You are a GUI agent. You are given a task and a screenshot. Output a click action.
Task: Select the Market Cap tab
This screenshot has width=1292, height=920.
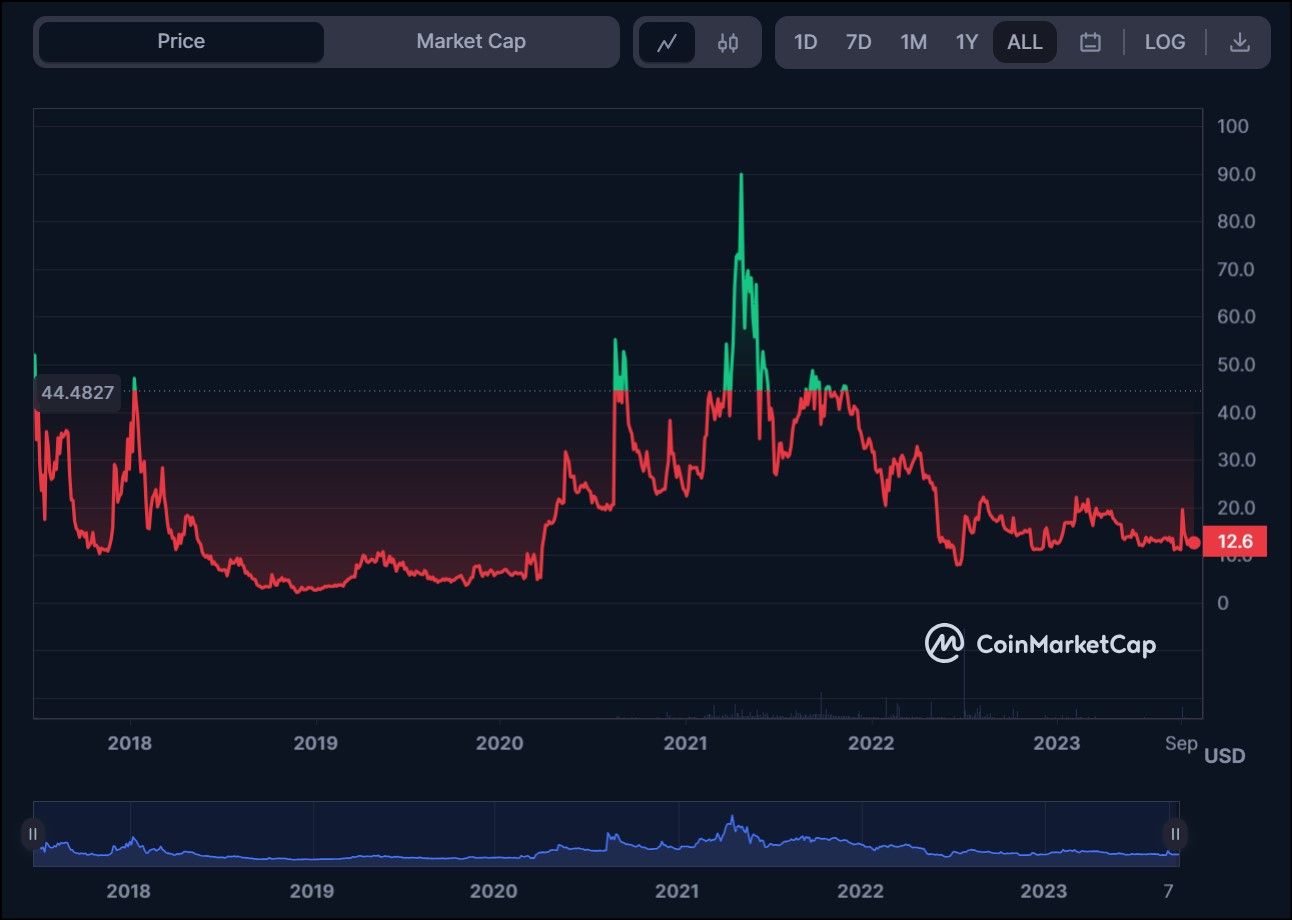470,42
